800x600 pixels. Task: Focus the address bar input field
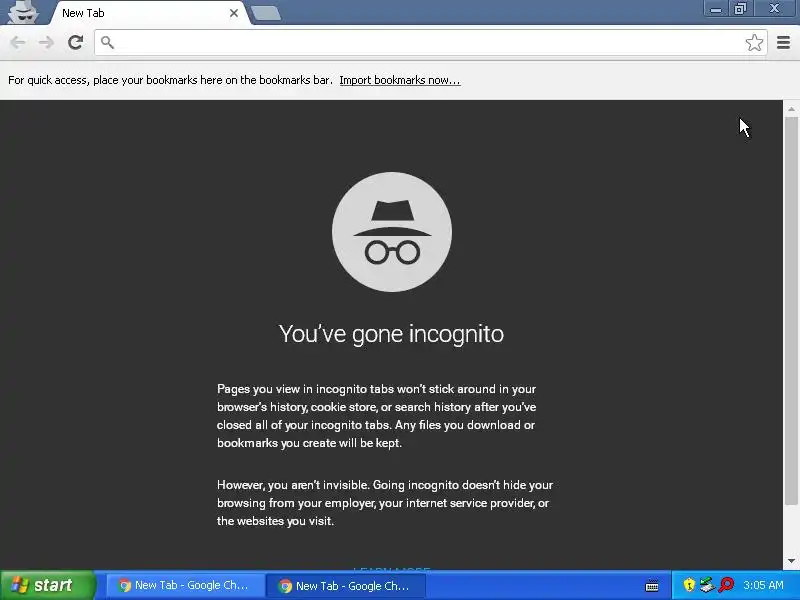[x=430, y=42]
